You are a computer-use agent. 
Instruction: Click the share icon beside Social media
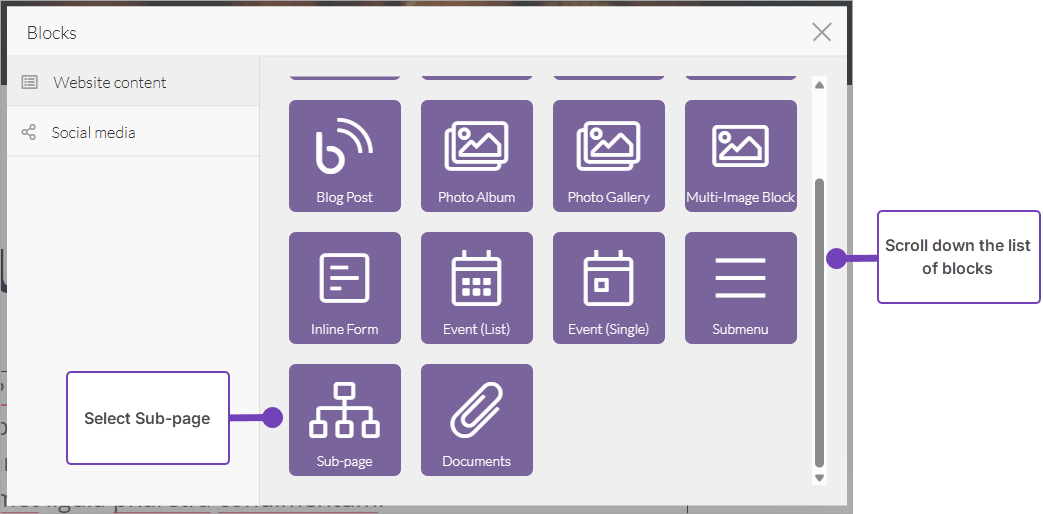pyautogui.click(x=29, y=133)
